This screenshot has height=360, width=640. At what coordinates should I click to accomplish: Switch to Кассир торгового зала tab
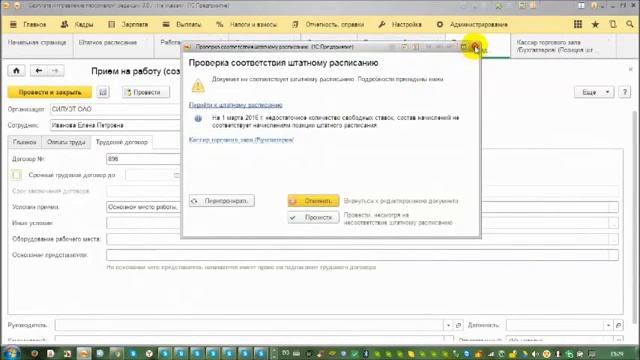click(x=563, y=46)
